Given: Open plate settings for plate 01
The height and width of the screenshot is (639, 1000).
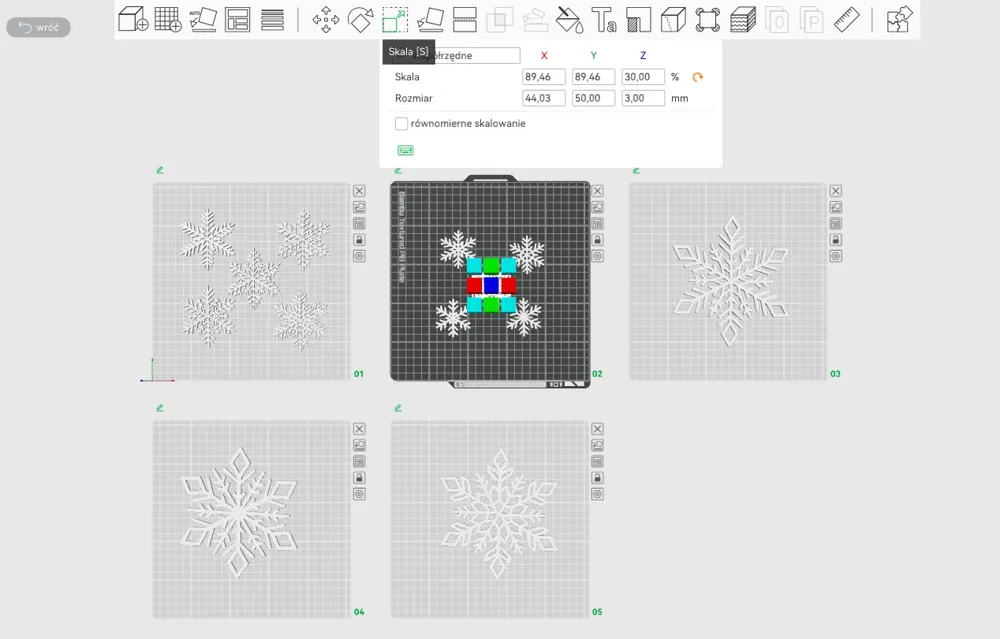Looking at the screenshot, I should click(360, 256).
